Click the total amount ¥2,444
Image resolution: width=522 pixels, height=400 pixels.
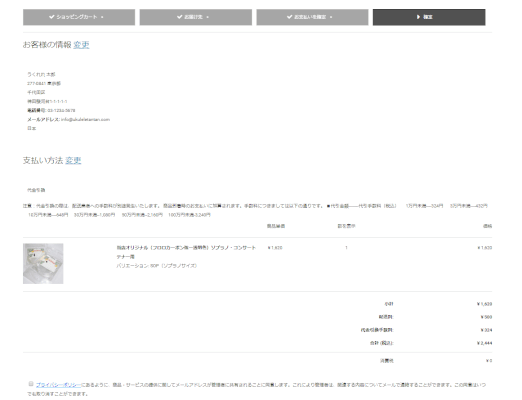pos(484,343)
